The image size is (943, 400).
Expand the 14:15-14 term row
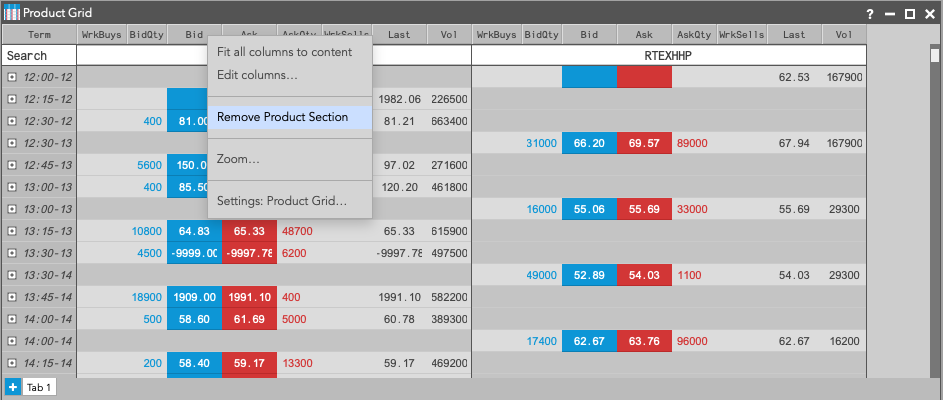(12, 363)
